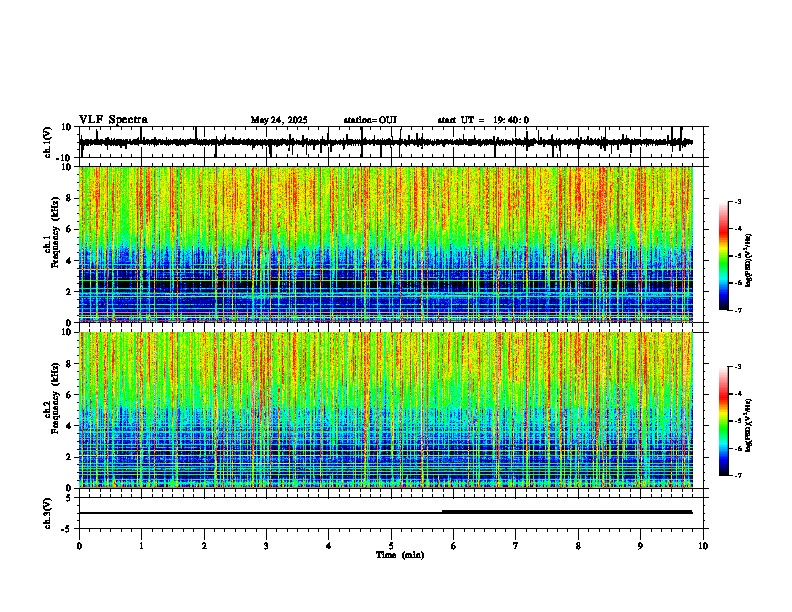This screenshot has width=792, height=612.
Task: Select the ch.1 "Frequency (kHz)" axis label
Action: 55,233
